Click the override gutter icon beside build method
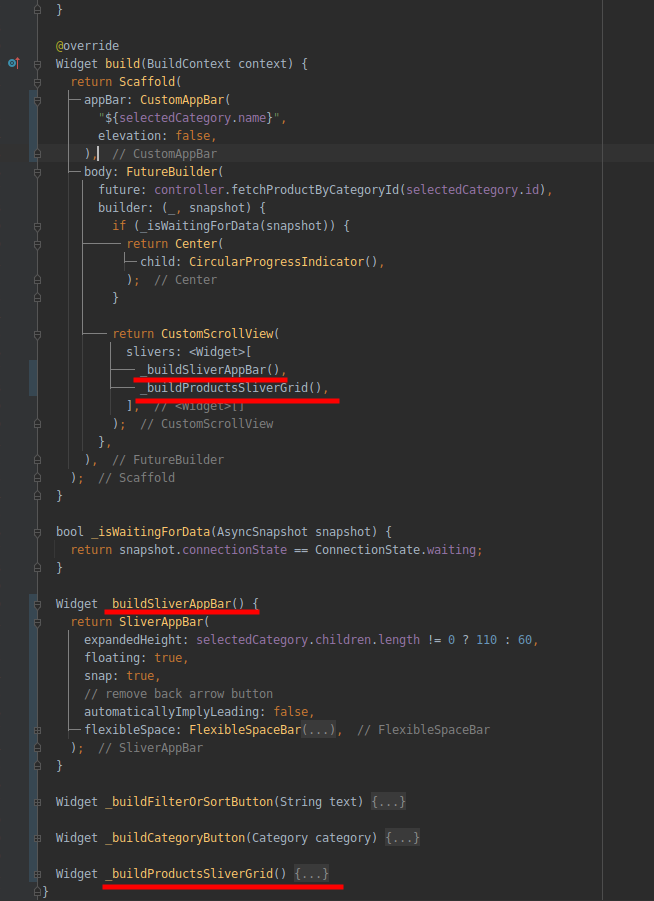The width and height of the screenshot is (654, 901). 14,63
